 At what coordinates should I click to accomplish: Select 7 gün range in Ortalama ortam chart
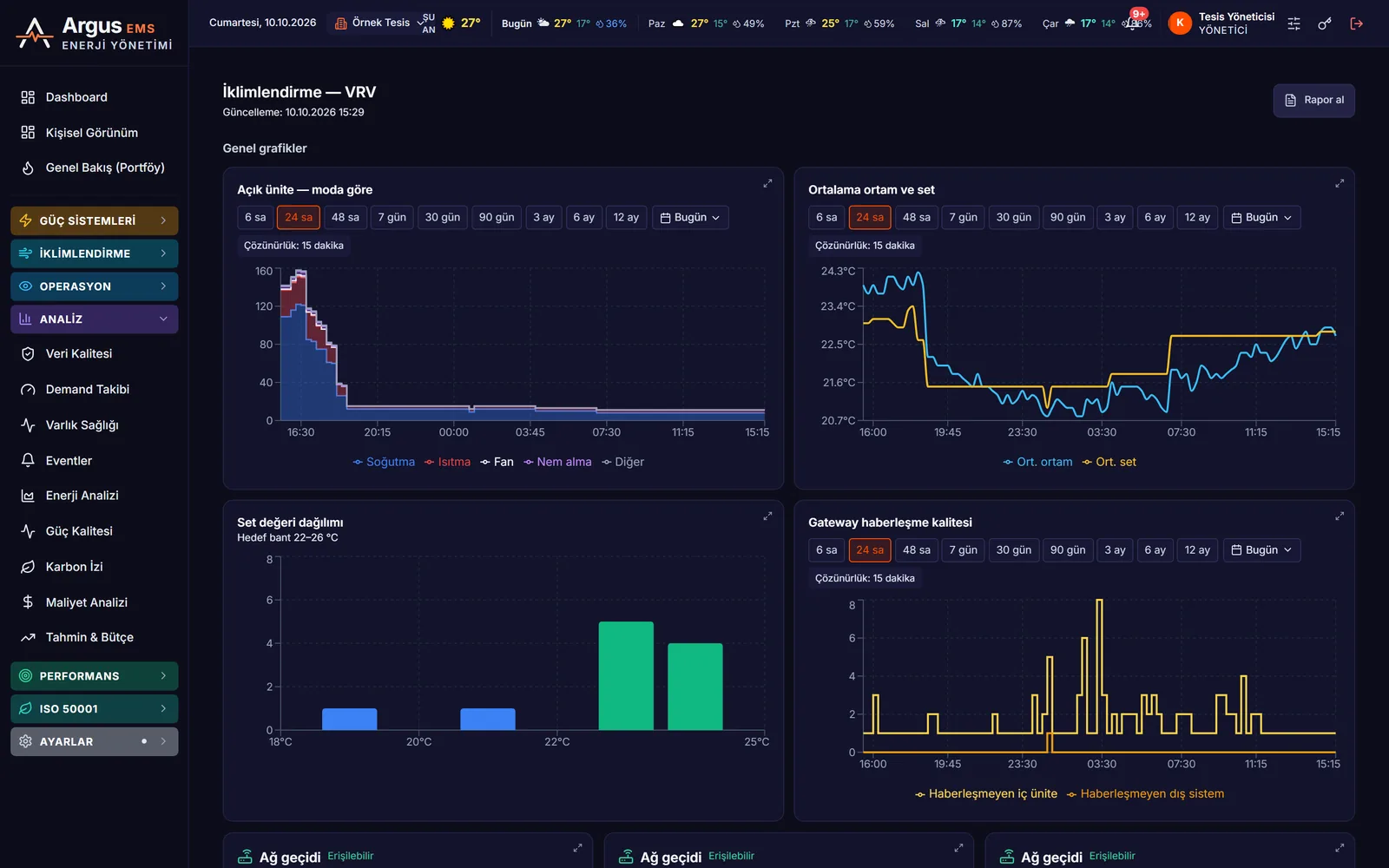(x=963, y=217)
